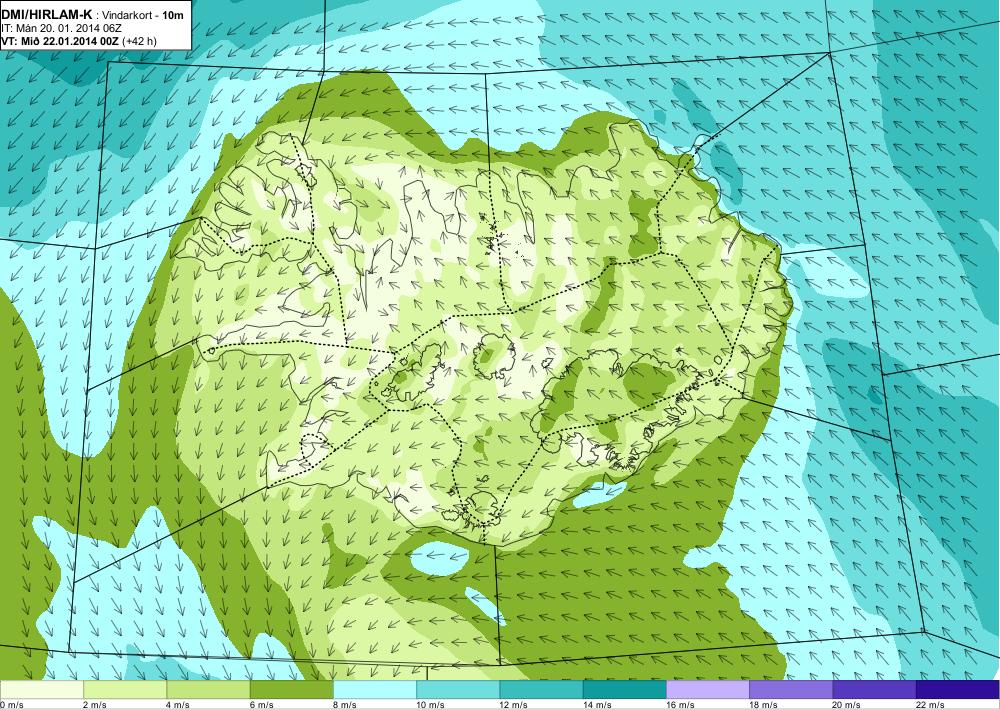The image size is (1000, 710).
Task: Click the 'DMI/HIRLAM-K' model title text
Action: [x=47, y=16]
